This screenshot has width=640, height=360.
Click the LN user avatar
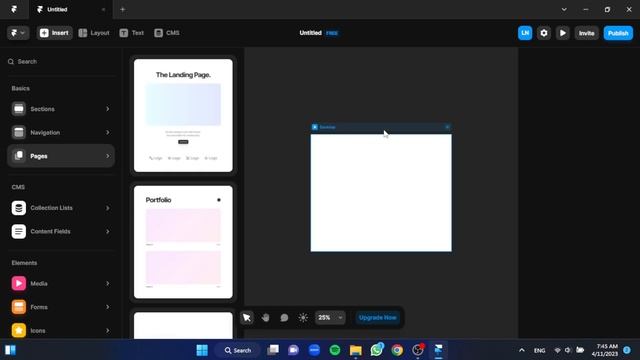(x=525, y=33)
